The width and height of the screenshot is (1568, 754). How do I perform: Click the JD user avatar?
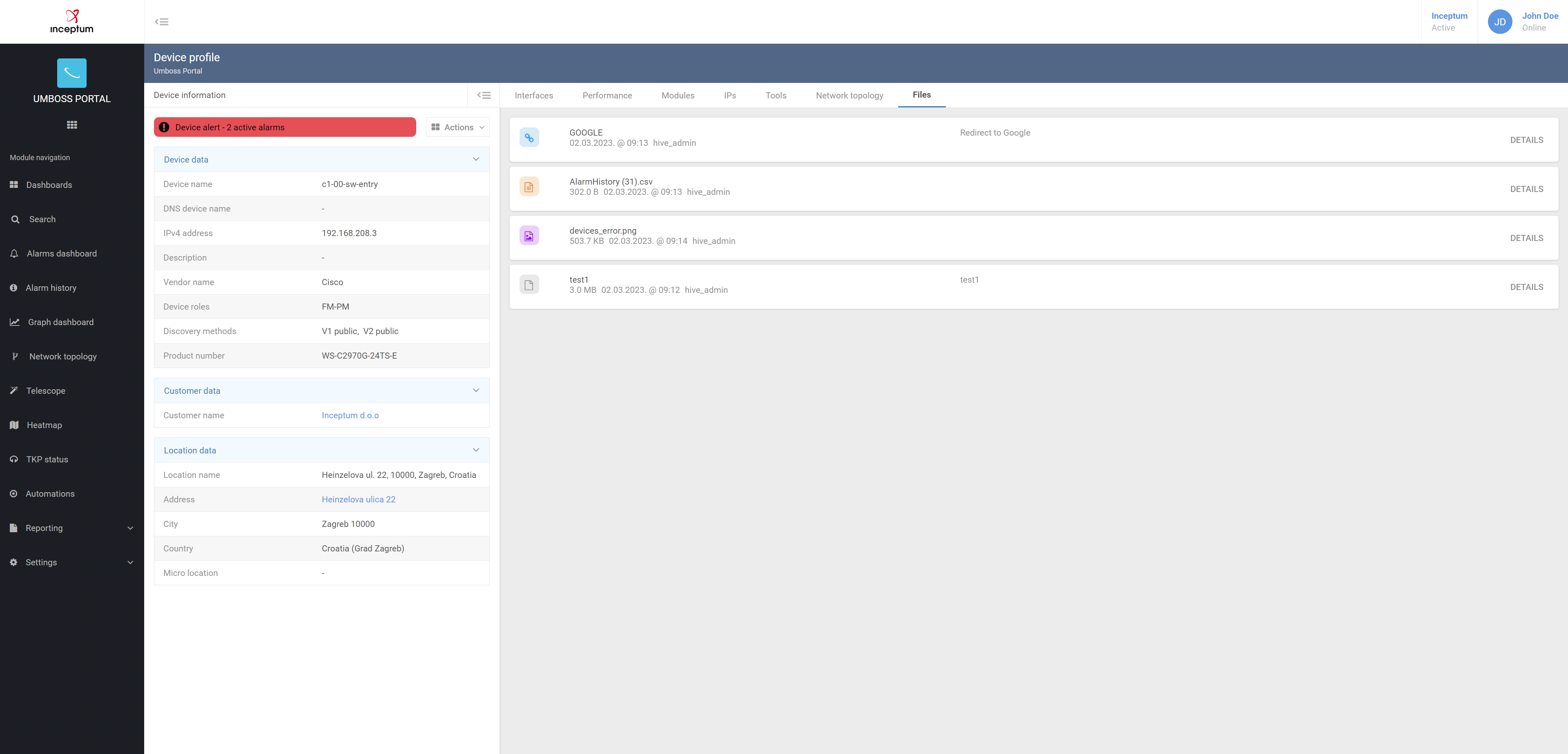coord(1500,22)
